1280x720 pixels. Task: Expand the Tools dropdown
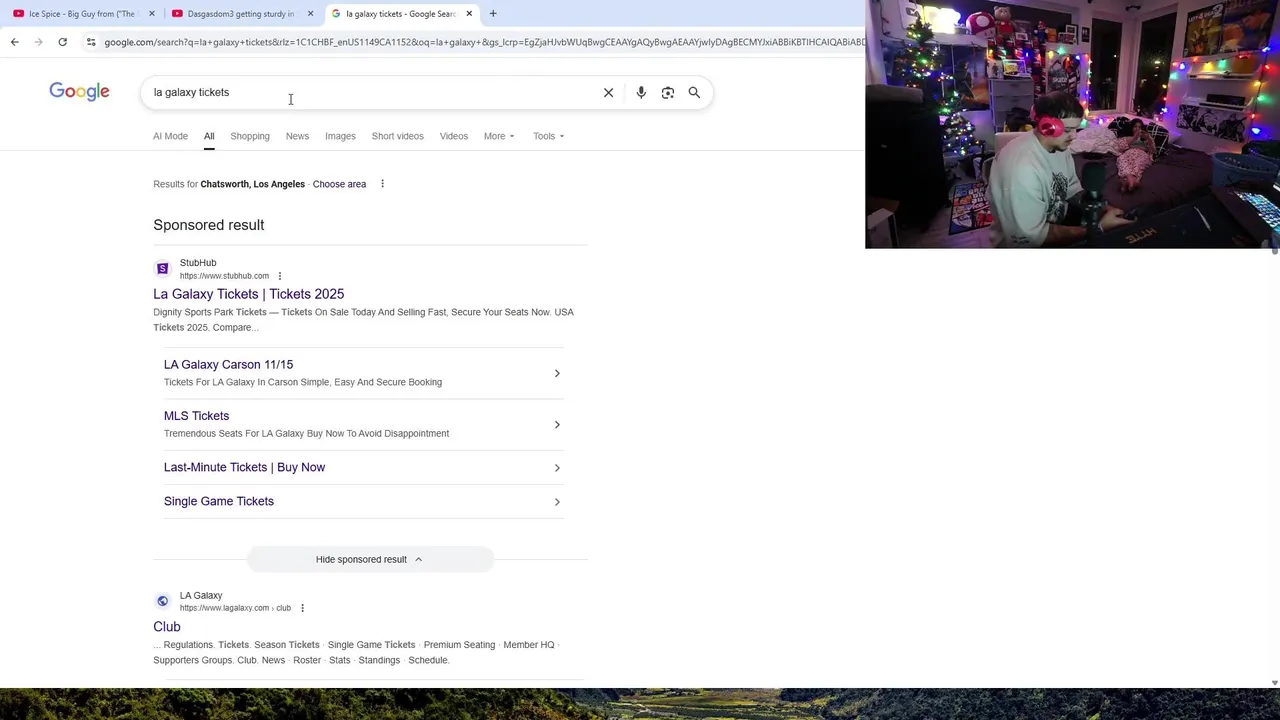[x=548, y=136]
